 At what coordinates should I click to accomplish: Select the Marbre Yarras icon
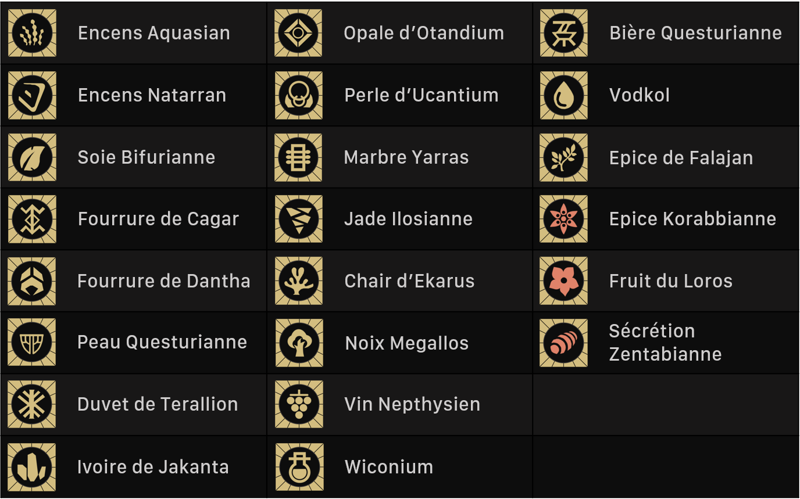(298, 157)
